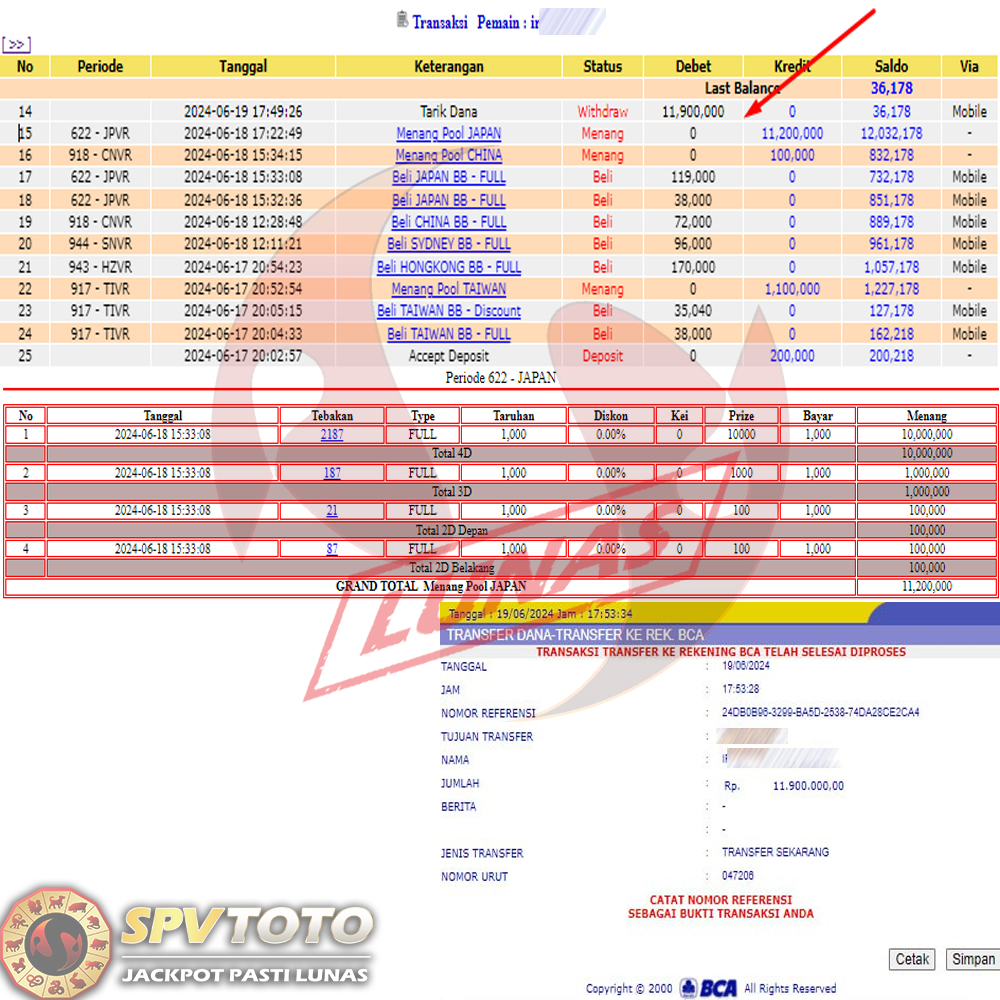Open Beli SYDNEY BB - FULL link
The image size is (1000, 1000).
[x=448, y=244]
